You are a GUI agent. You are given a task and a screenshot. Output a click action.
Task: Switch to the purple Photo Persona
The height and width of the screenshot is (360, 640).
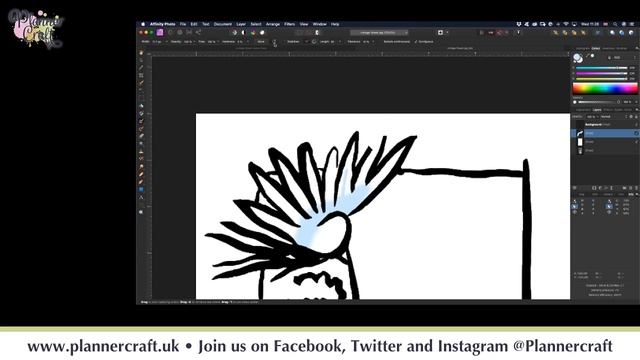click(x=160, y=33)
